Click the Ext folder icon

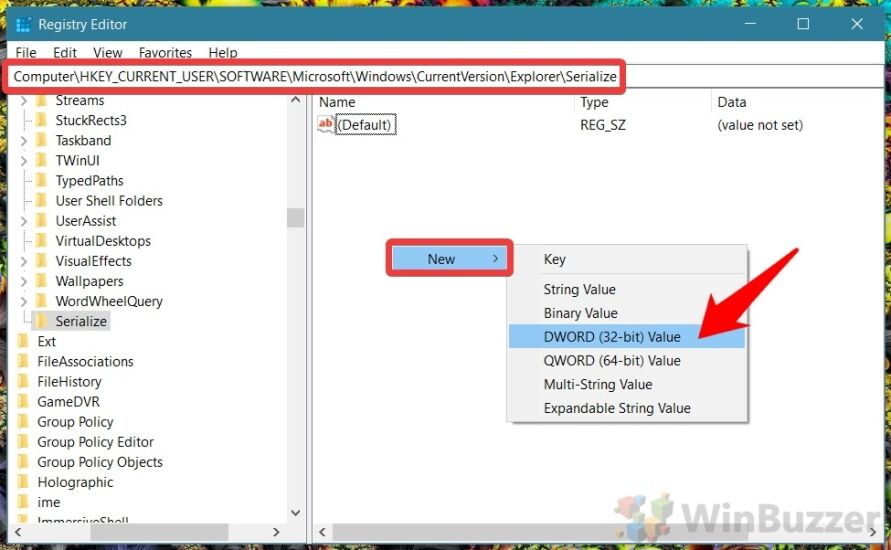23,341
